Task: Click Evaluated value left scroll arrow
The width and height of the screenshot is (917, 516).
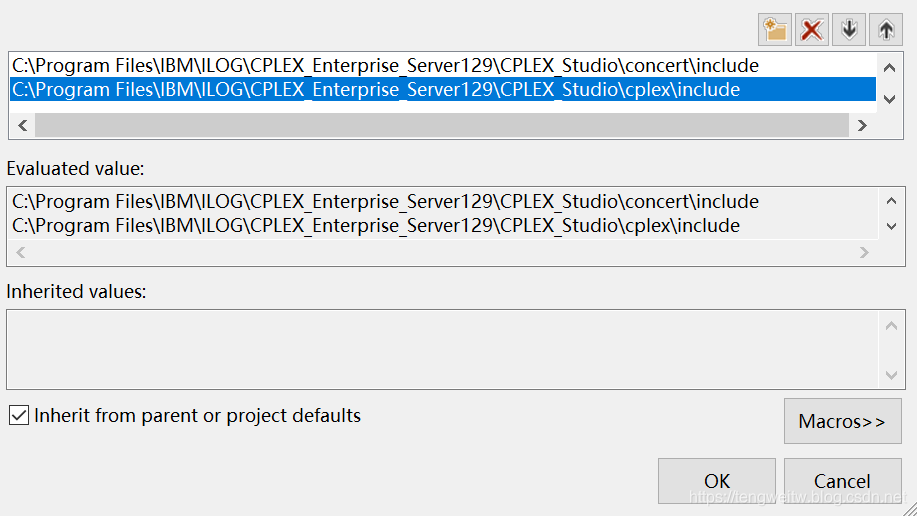Action: 21,253
